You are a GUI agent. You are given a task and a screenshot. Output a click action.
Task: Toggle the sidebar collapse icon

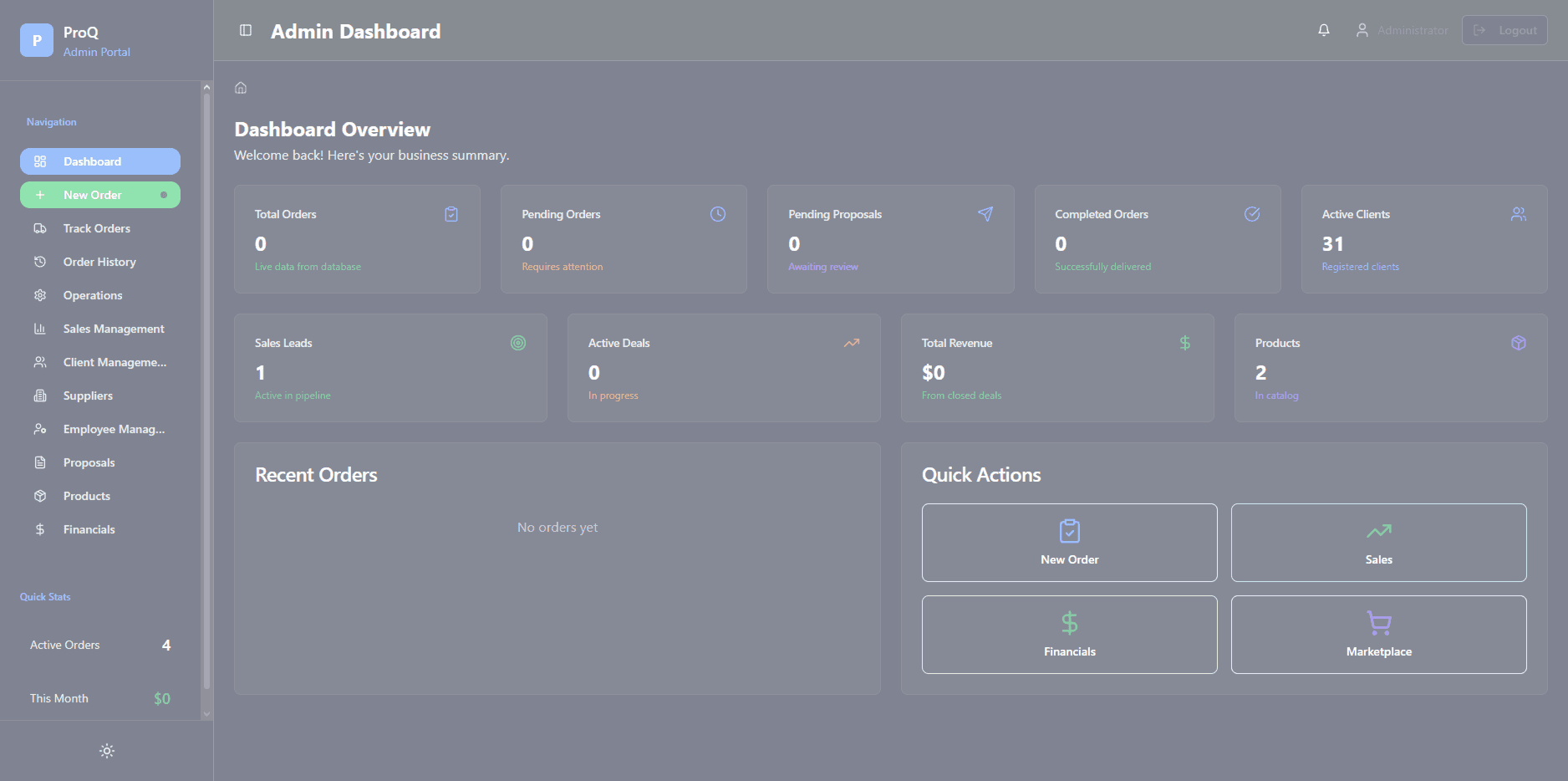coord(246,30)
